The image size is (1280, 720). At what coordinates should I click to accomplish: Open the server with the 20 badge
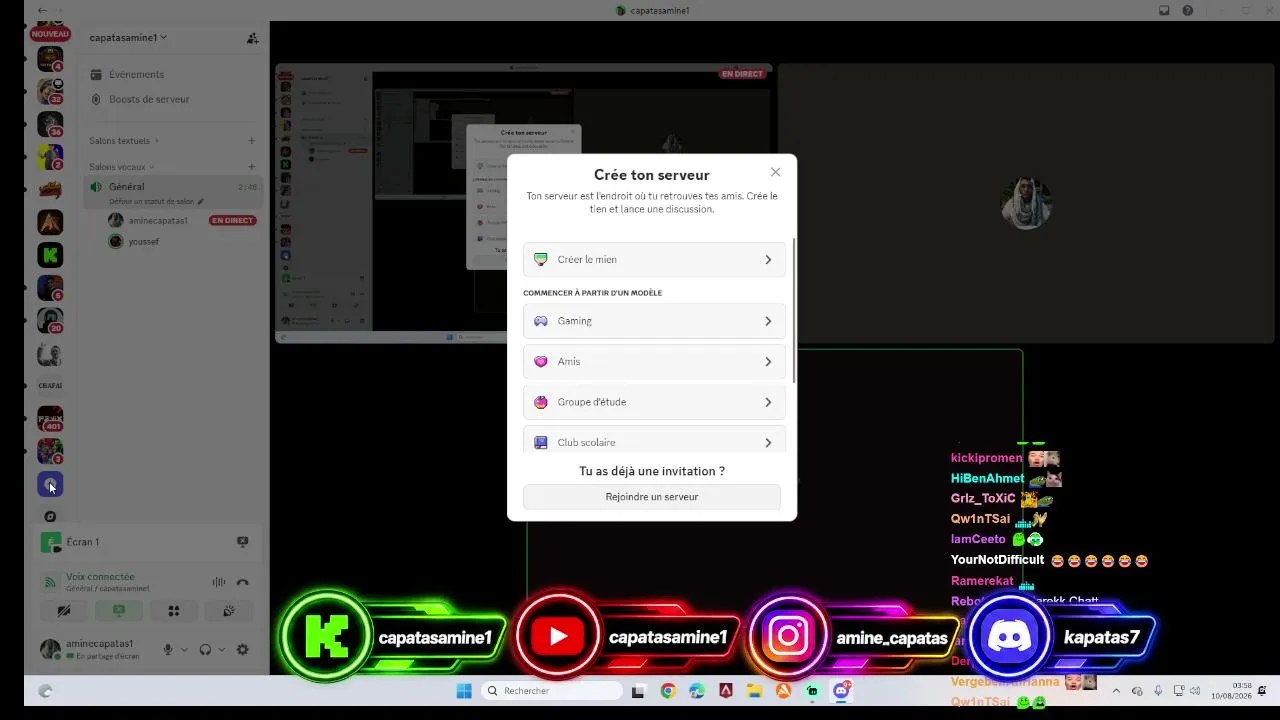(x=50, y=320)
